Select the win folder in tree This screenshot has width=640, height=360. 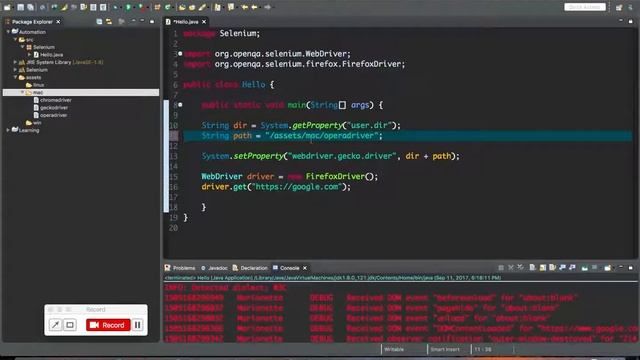(x=37, y=122)
